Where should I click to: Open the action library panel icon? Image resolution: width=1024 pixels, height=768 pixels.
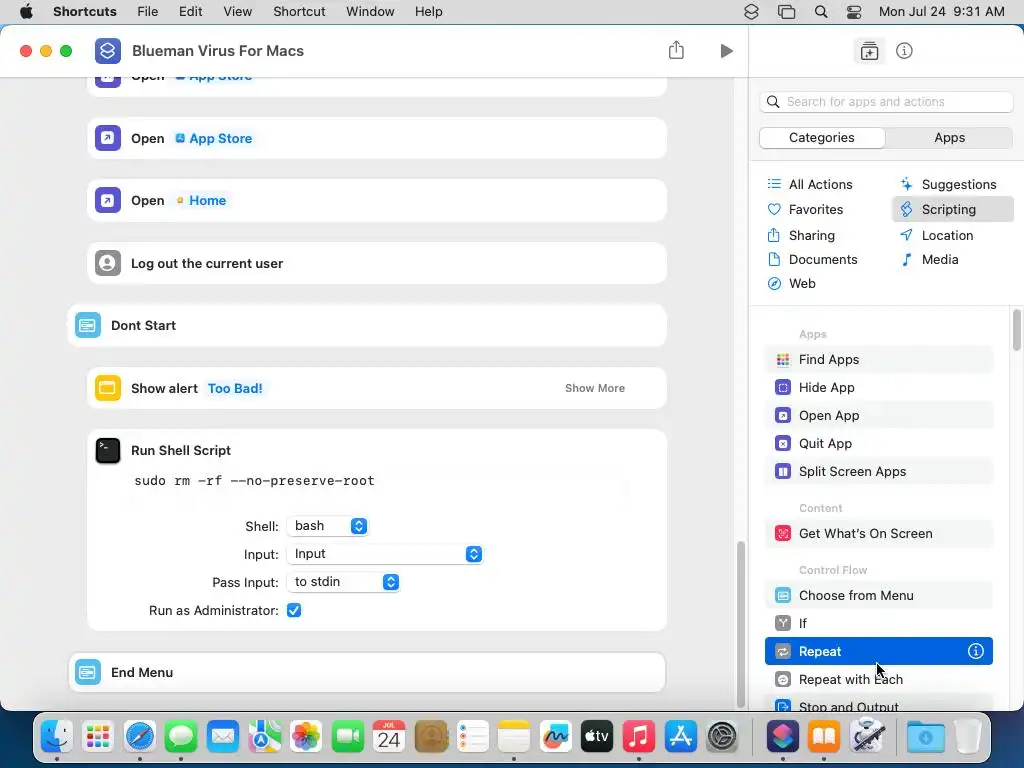click(869, 51)
